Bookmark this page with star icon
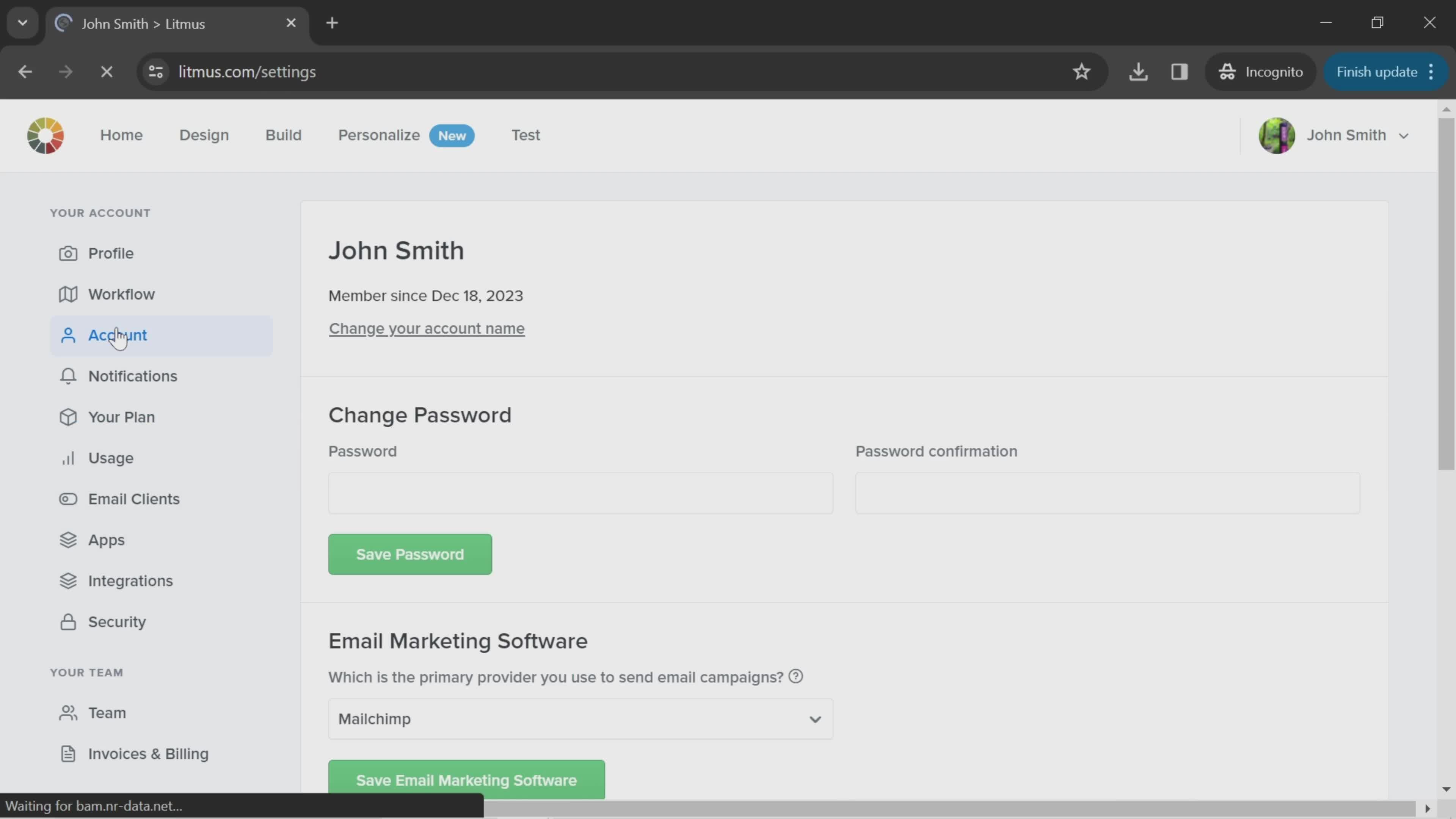1456x819 pixels. pos(1081,72)
